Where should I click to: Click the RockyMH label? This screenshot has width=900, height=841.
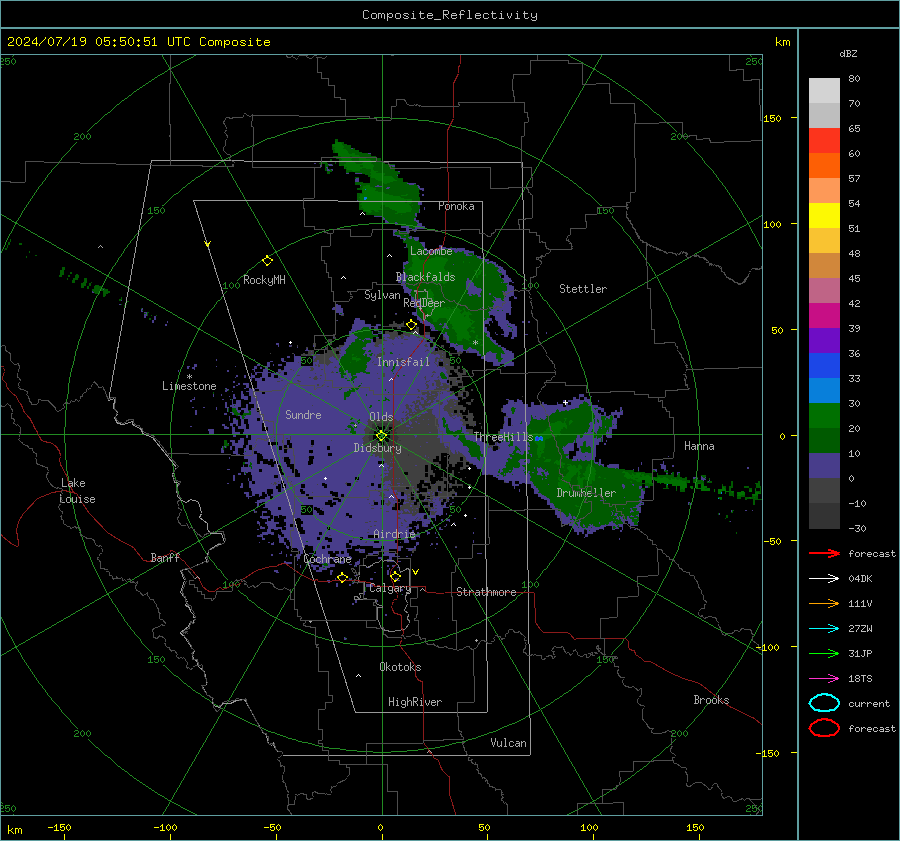click(264, 280)
